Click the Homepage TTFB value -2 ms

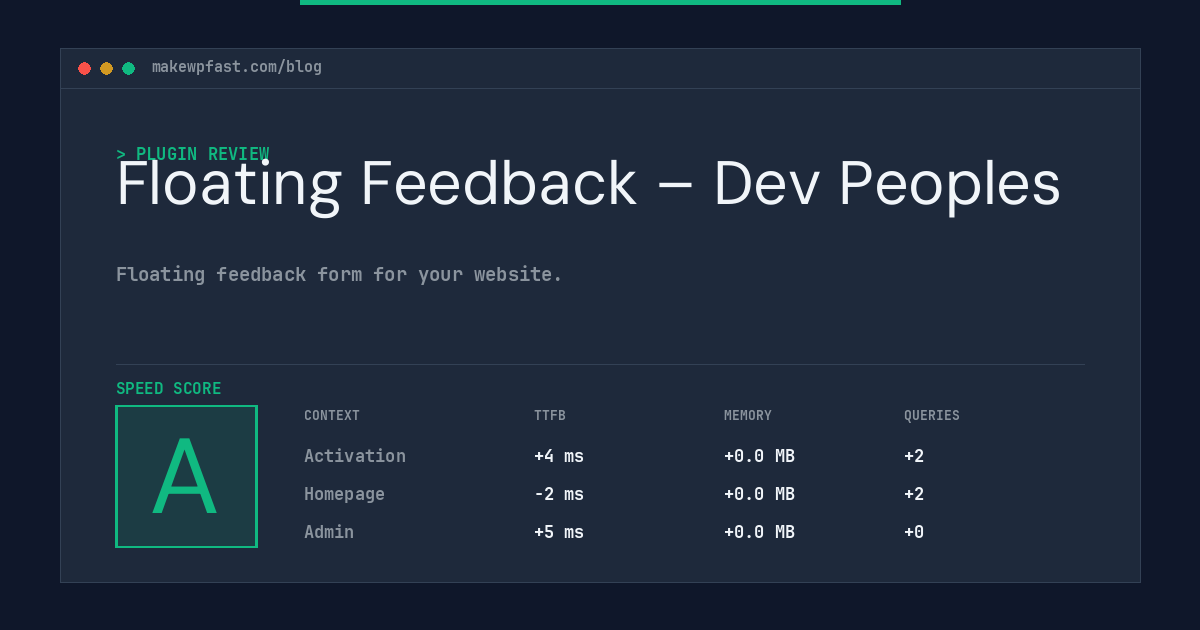559,494
